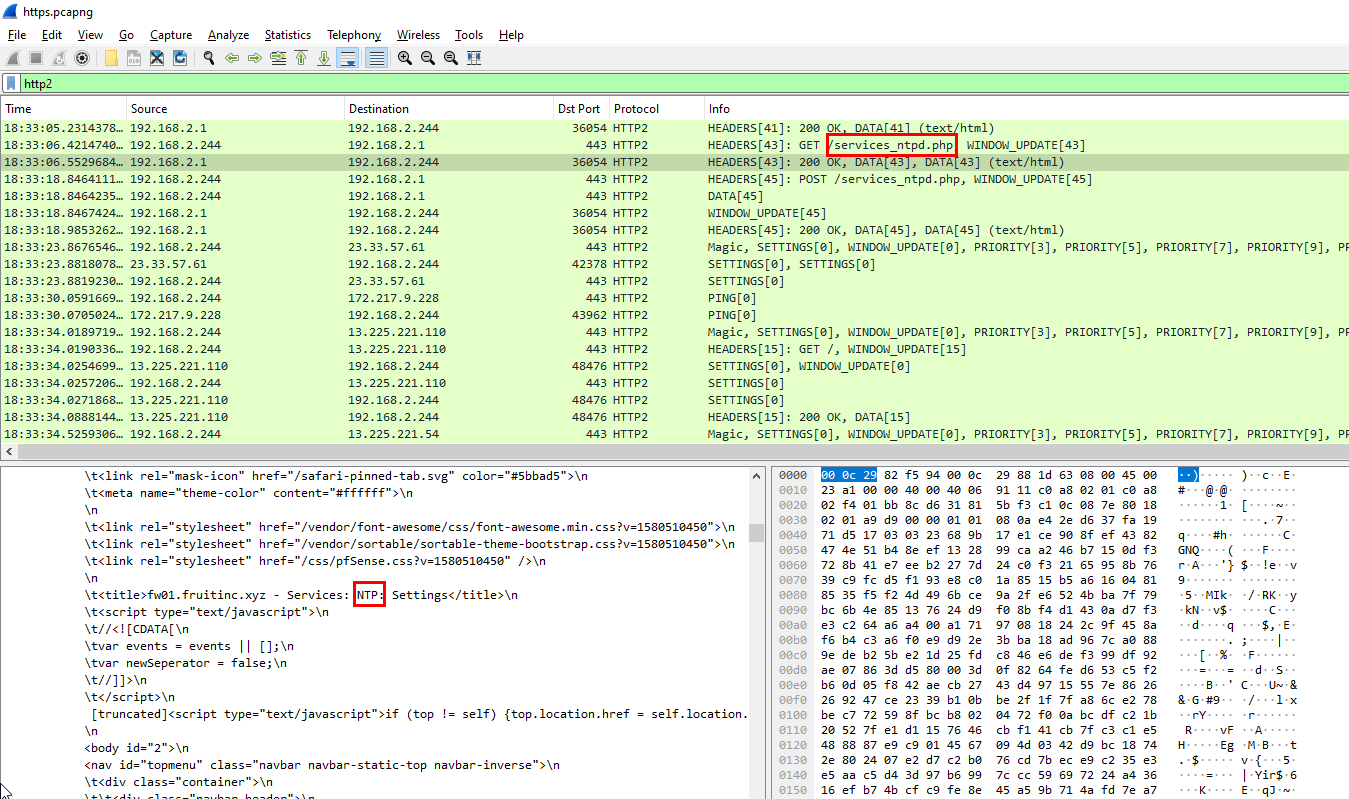Open the Statistics menu
Viewport: 1349px width, 799px height.
pos(287,35)
